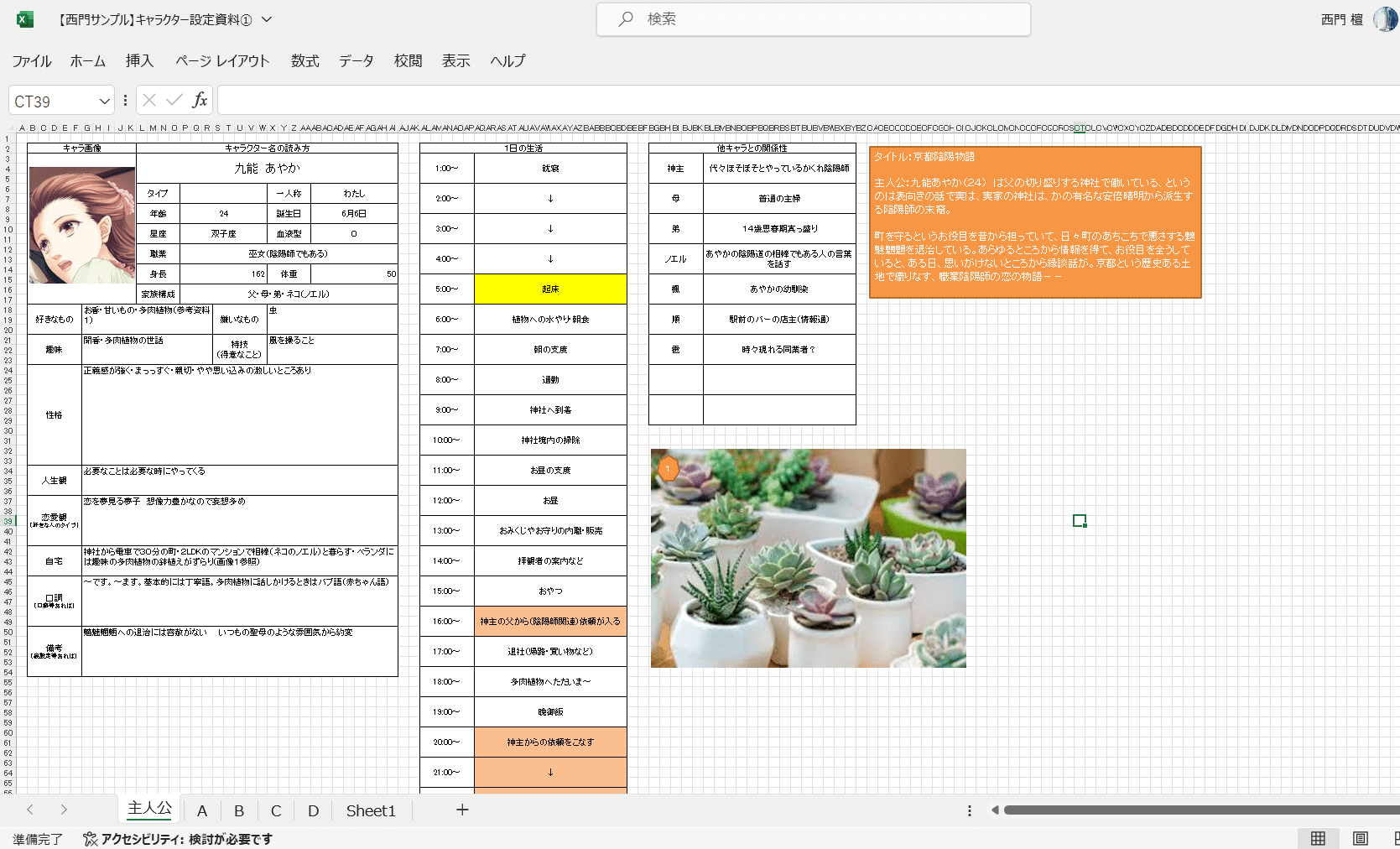Click the accessibility checker icon in the status bar
Image resolution: width=1400 pixels, height=849 pixels.
(90, 839)
